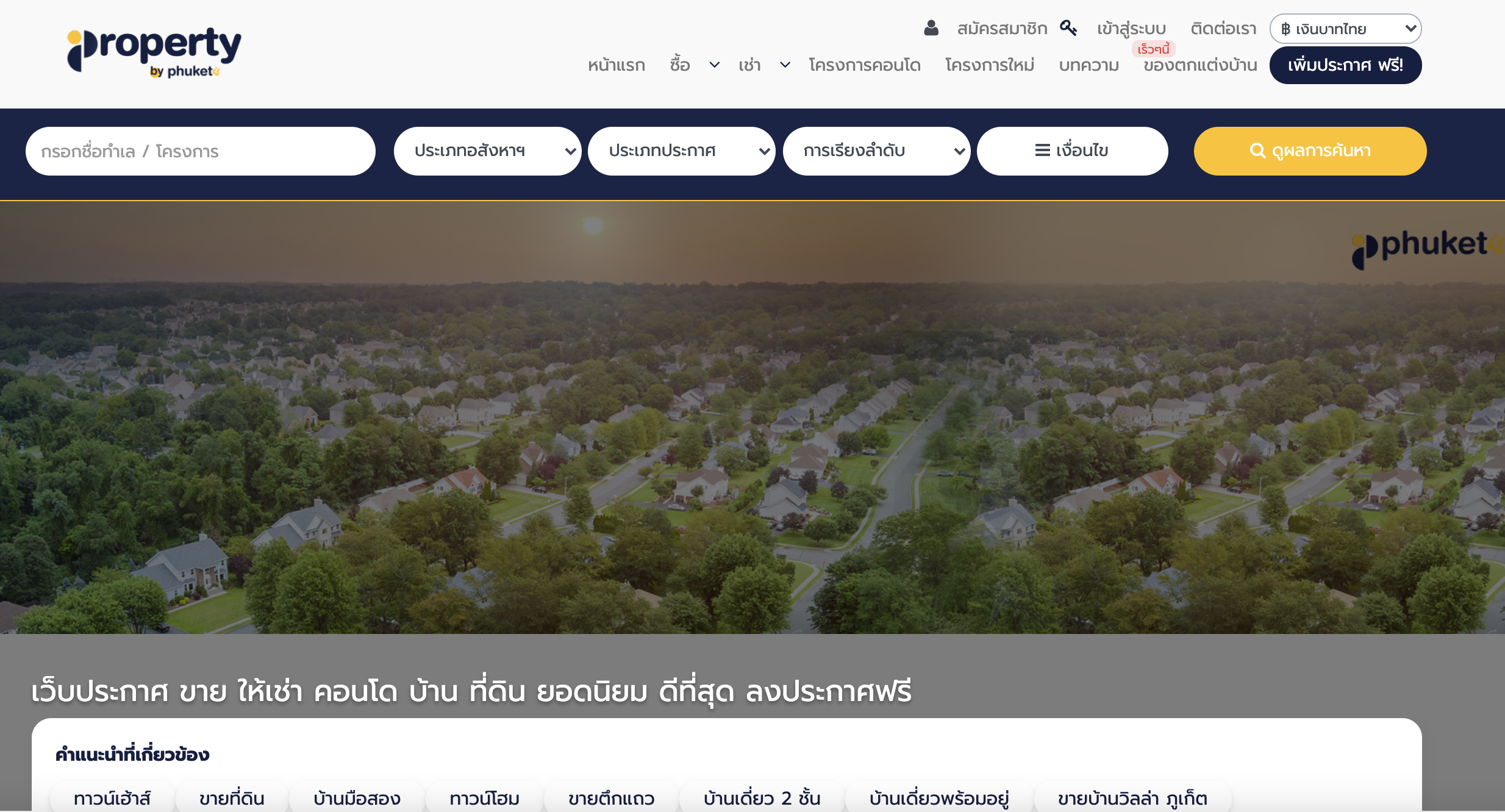Click the เร็วๆนี้ badge
The height and width of the screenshot is (812, 1505).
click(1154, 49)
